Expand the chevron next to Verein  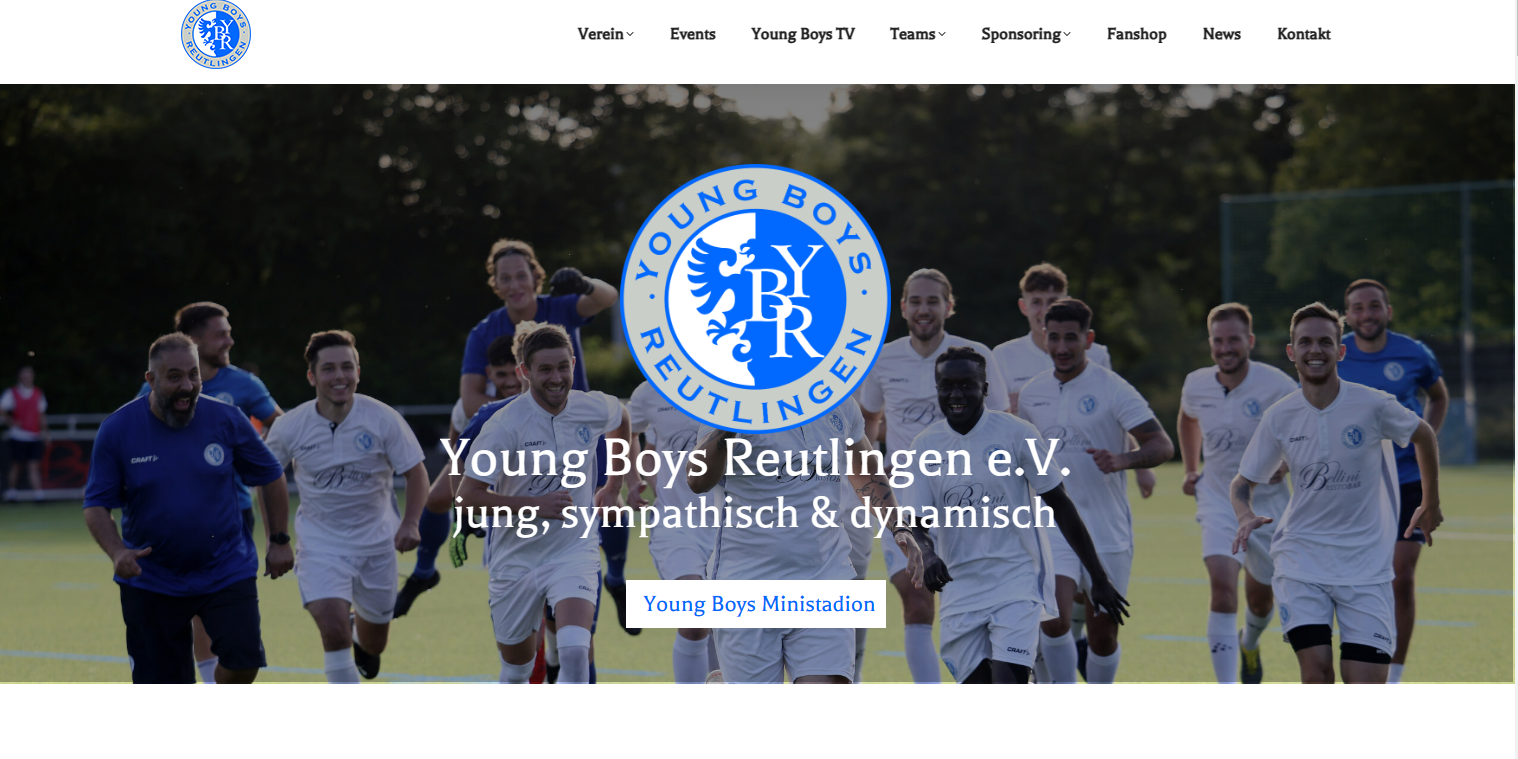pos(630,35)
